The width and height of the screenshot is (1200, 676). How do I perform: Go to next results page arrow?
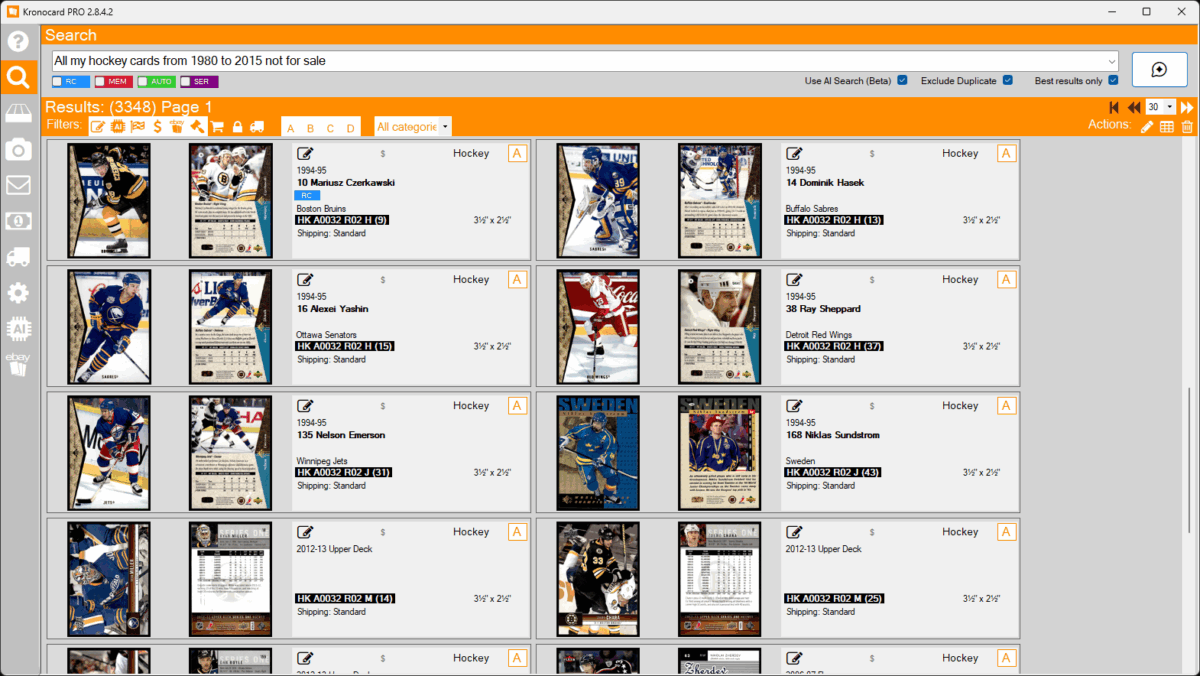1187,107
